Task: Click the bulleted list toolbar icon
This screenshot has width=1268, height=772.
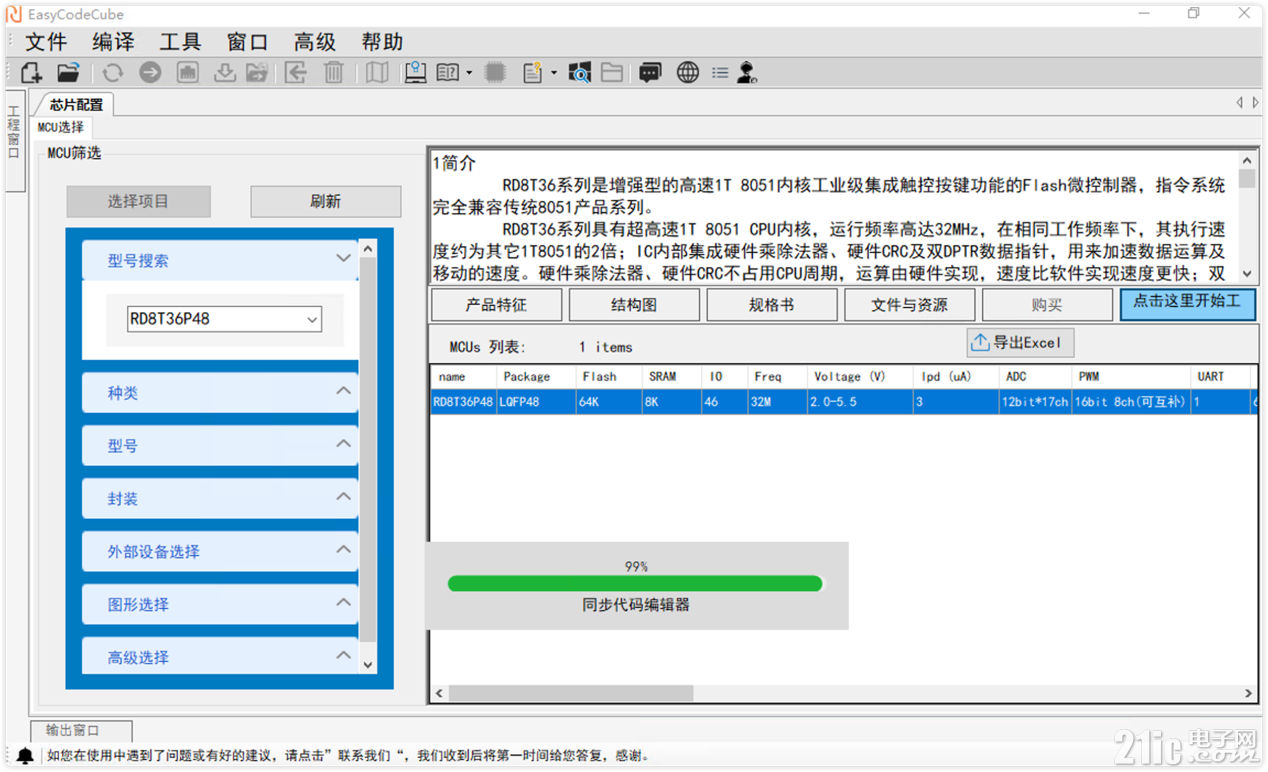Action: (x=720, y=73)
